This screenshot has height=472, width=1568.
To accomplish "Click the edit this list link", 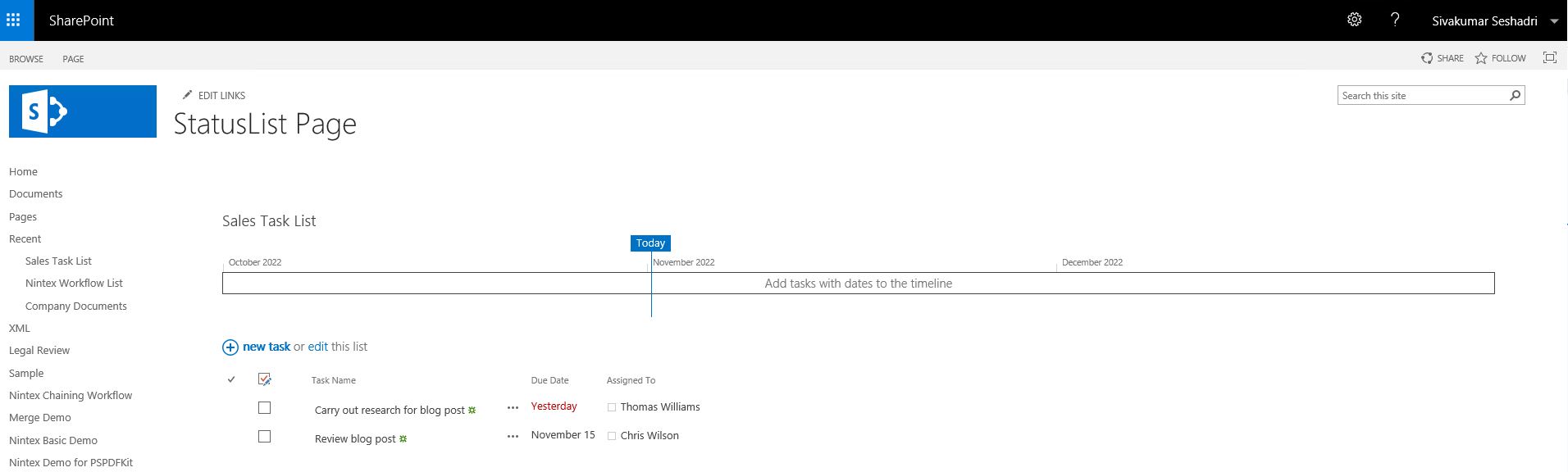I will point(317,347).
